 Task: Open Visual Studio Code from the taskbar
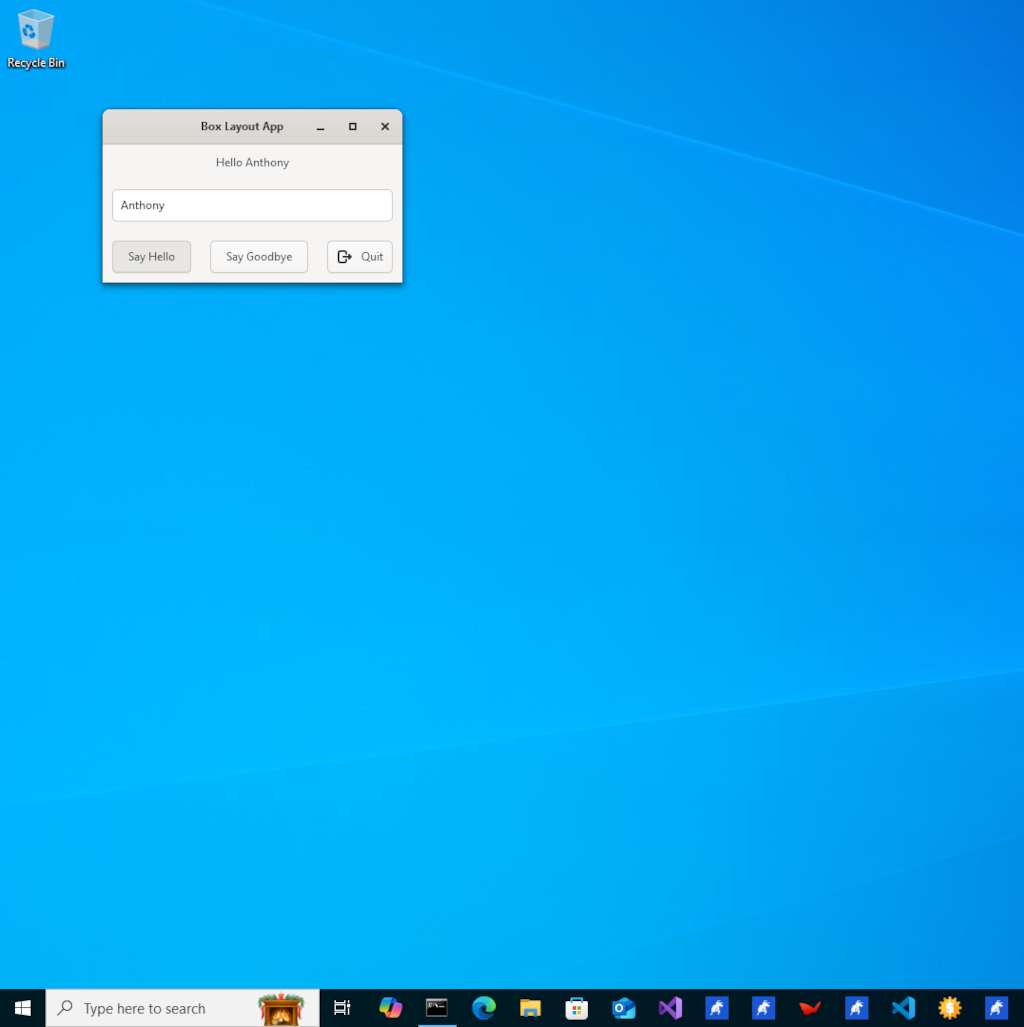pyautogui.click(x=903, y=1007)
